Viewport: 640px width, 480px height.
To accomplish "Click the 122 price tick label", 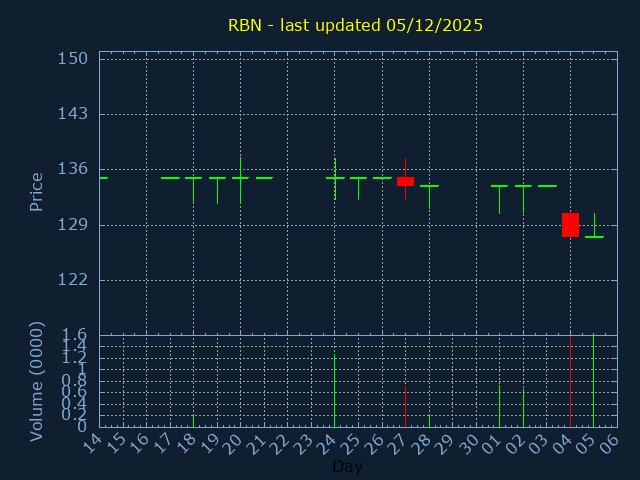I will coord(74,280).
